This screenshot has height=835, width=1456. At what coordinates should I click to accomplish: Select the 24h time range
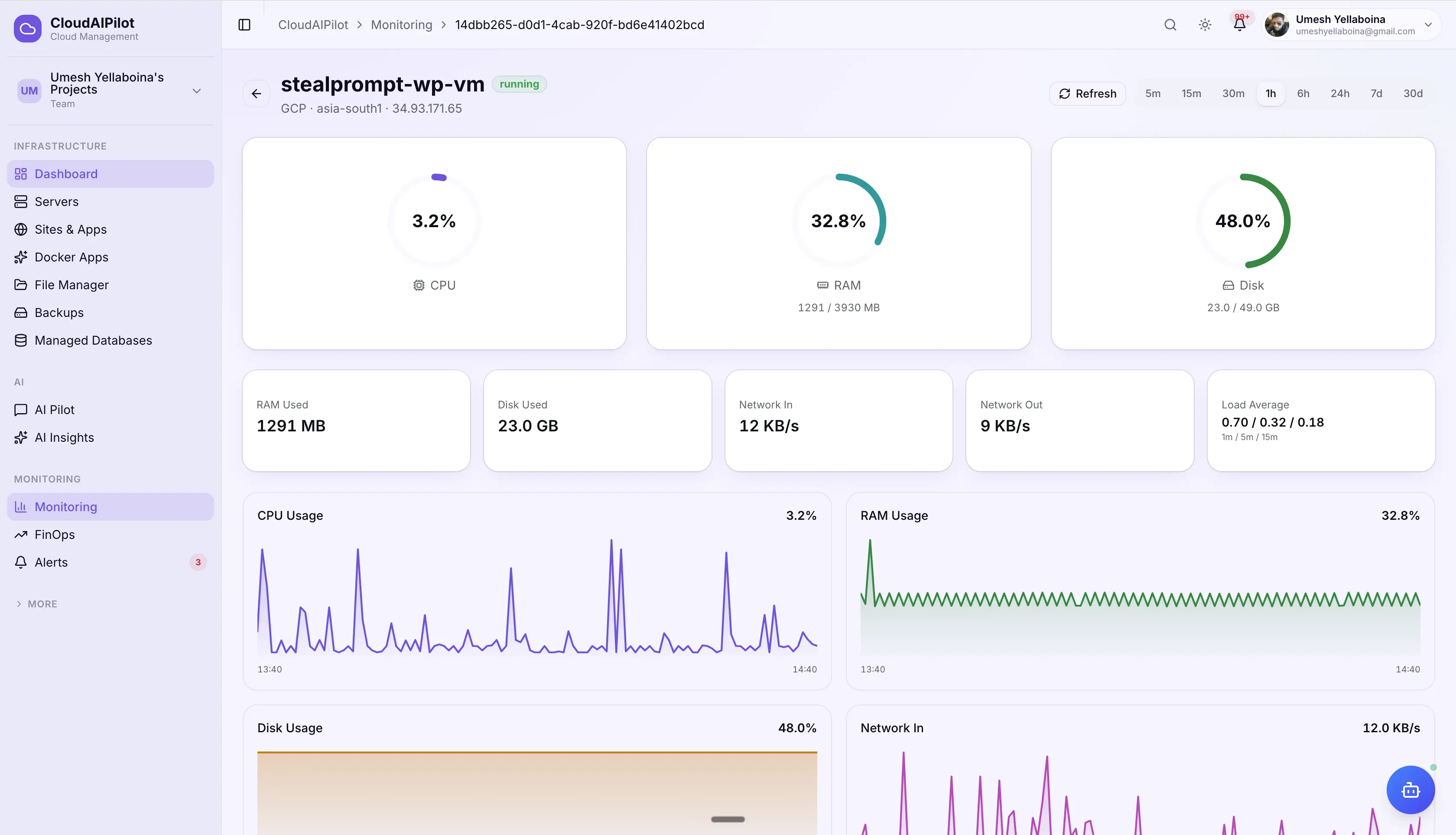[1339, 94]
